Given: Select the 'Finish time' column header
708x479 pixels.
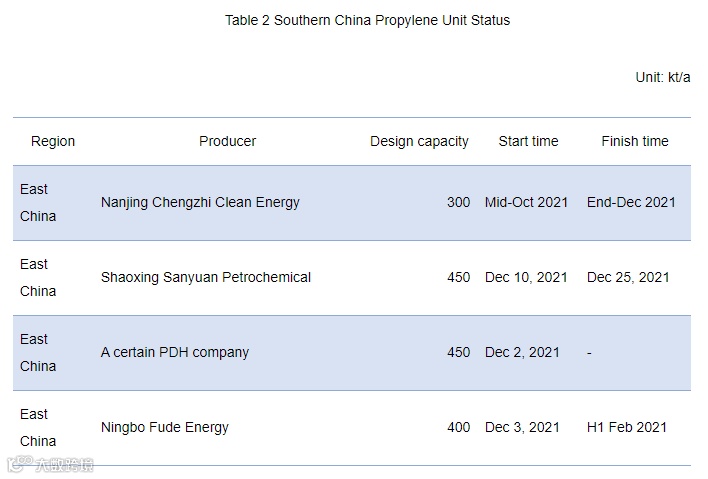Looking at the screenshot, I should point(635,141).
